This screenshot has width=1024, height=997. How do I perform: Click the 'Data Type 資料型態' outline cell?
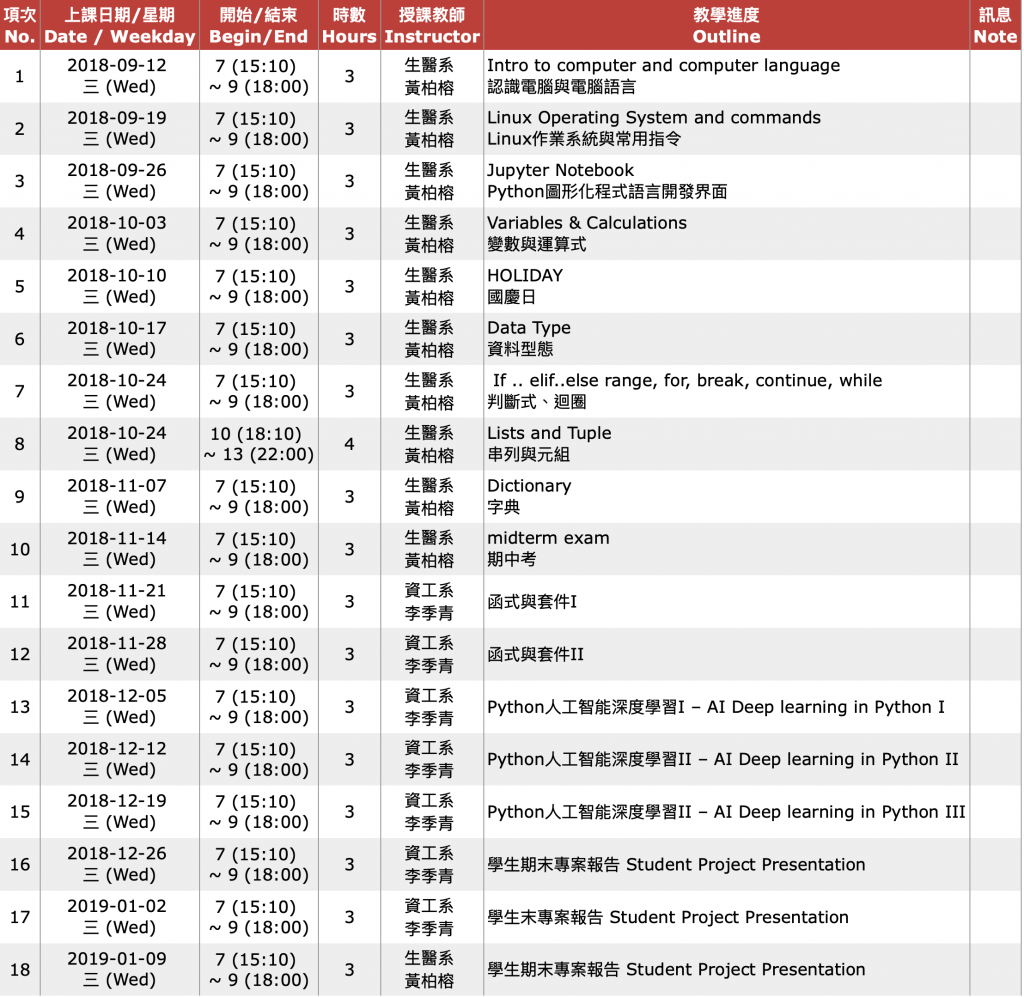(726, 339)
